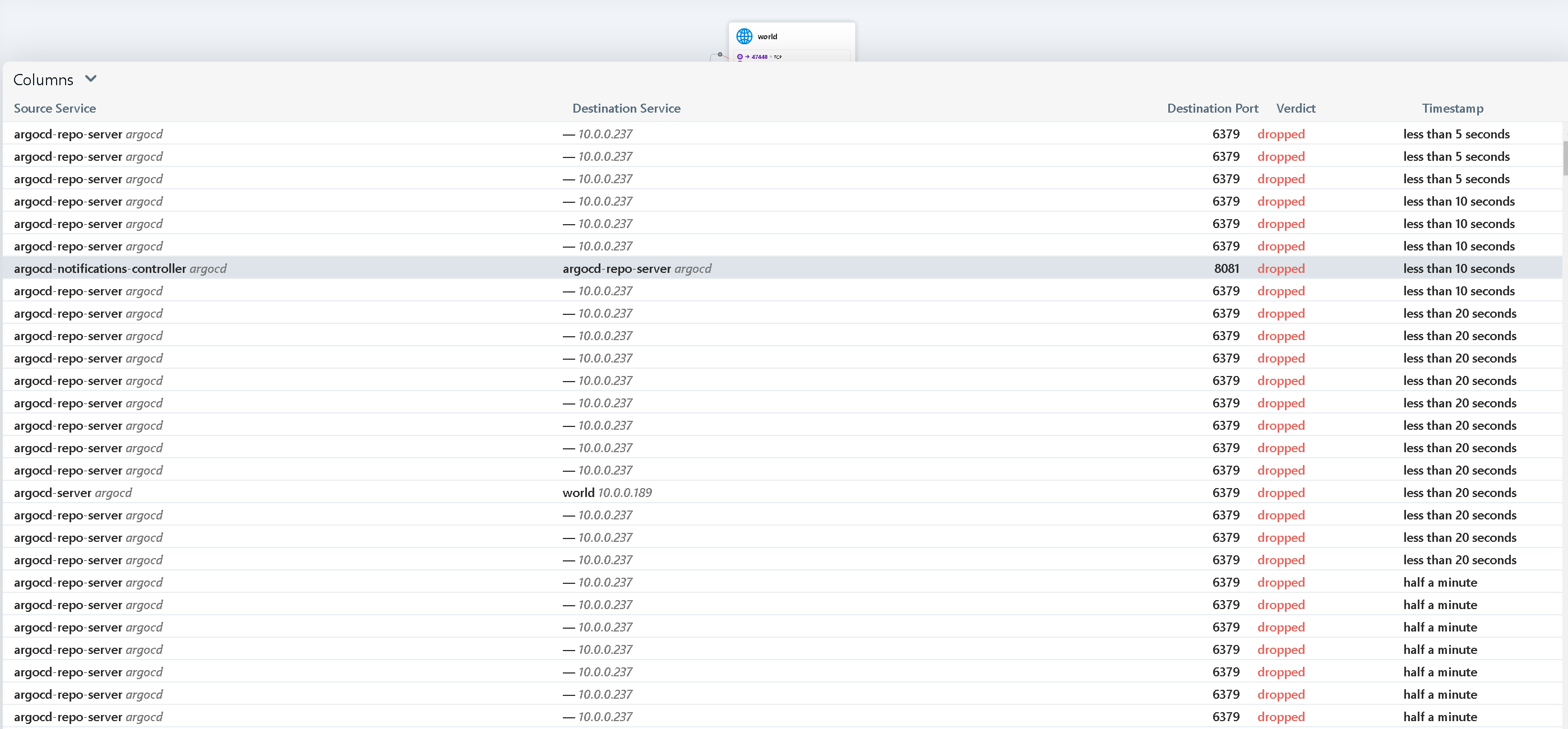Image resolution: width=1568 pixels, height=729 pixels.
Task: Click the Verdict column header
Action: click(1296, 108)
